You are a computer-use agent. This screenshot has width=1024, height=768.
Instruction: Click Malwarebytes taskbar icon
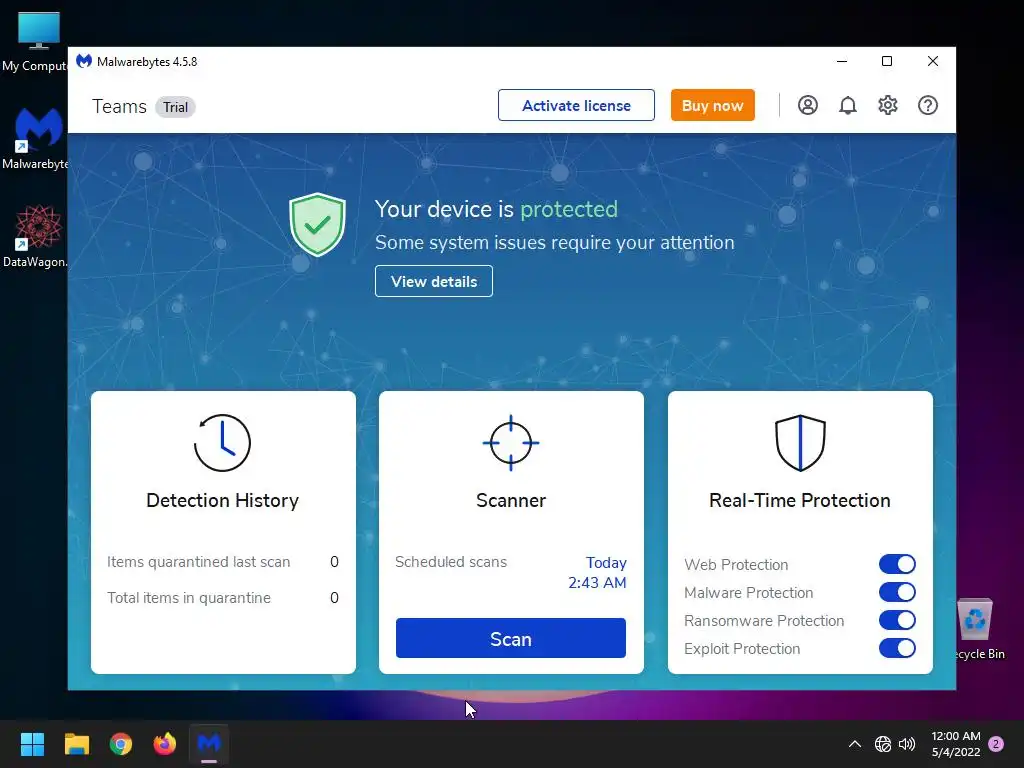coord(209,744)
